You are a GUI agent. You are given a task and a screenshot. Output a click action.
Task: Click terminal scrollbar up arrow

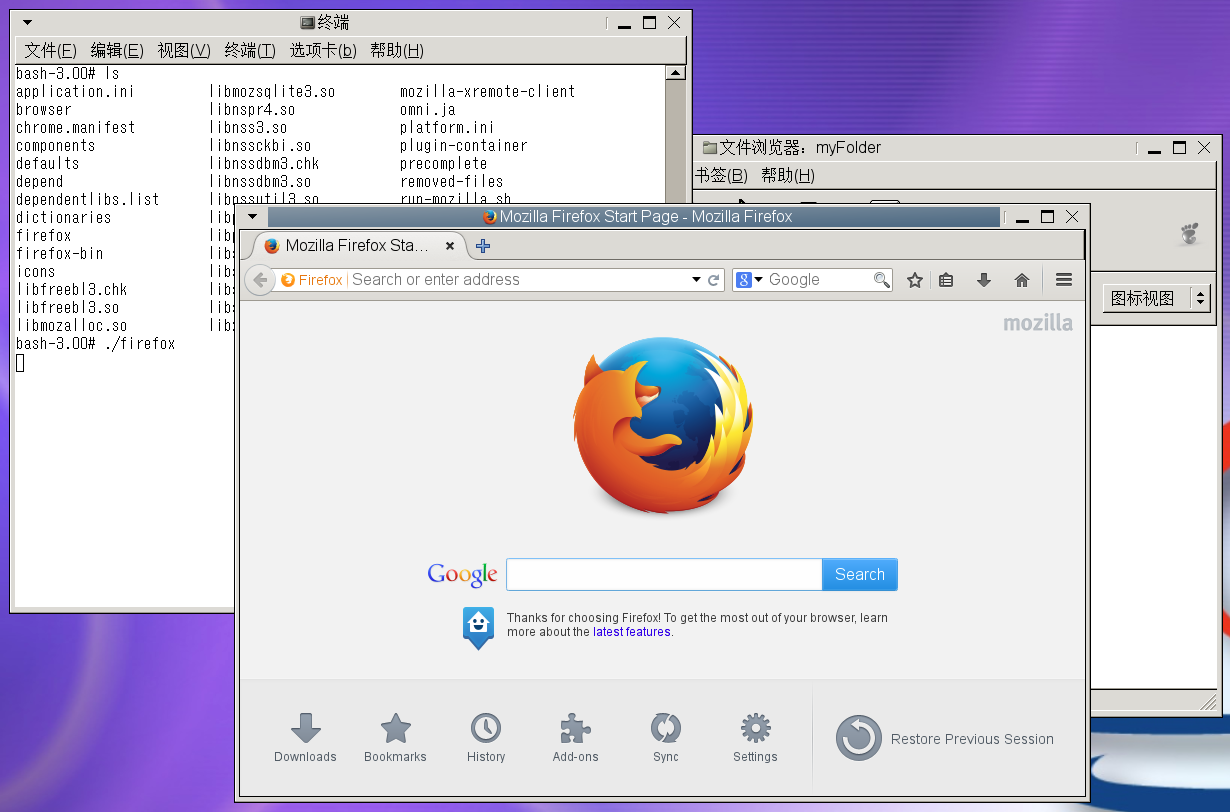(675, 73)
